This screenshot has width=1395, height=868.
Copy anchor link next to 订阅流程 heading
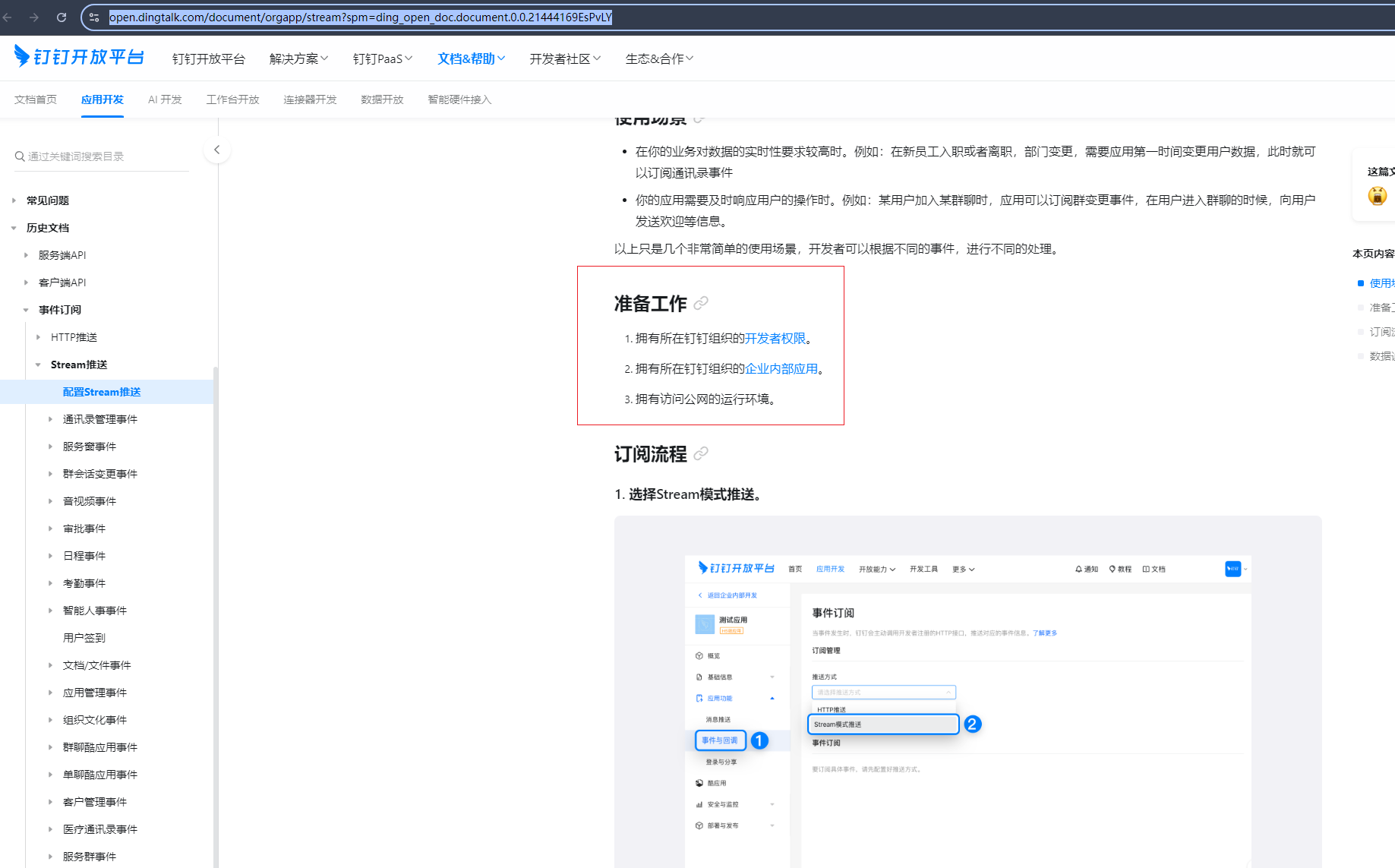[x=701, y=453]
